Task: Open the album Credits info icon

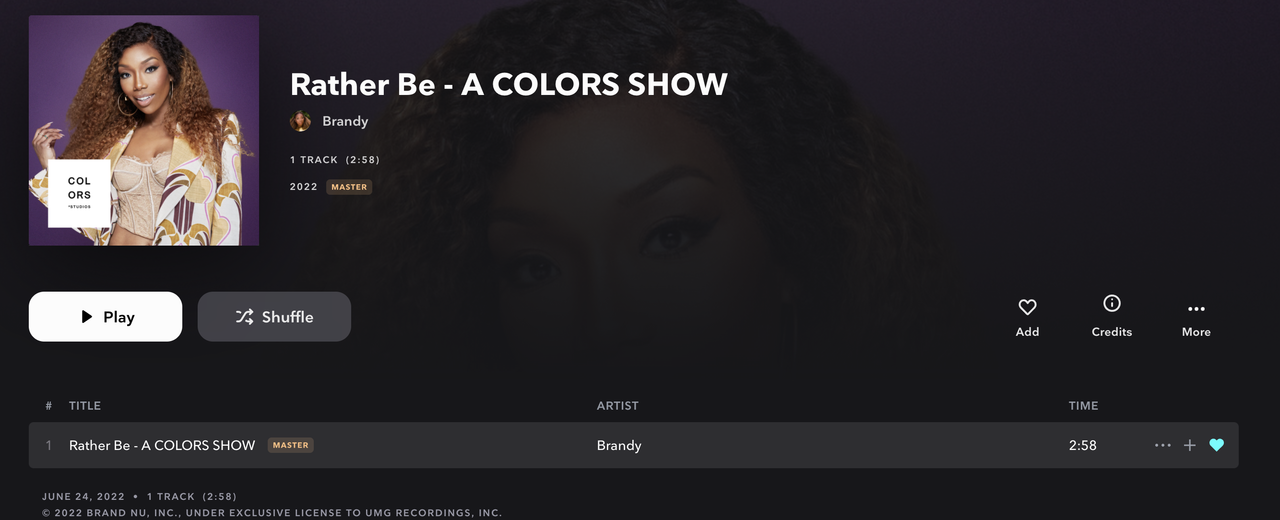Action: (1111, 303)
